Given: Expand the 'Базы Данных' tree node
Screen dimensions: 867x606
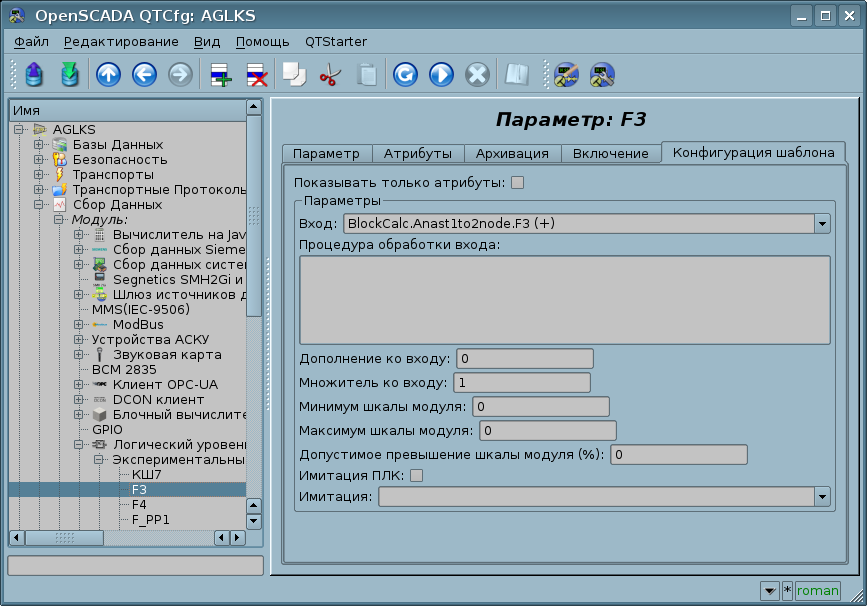Looking at the screenshot, I should tap(39, 145).
